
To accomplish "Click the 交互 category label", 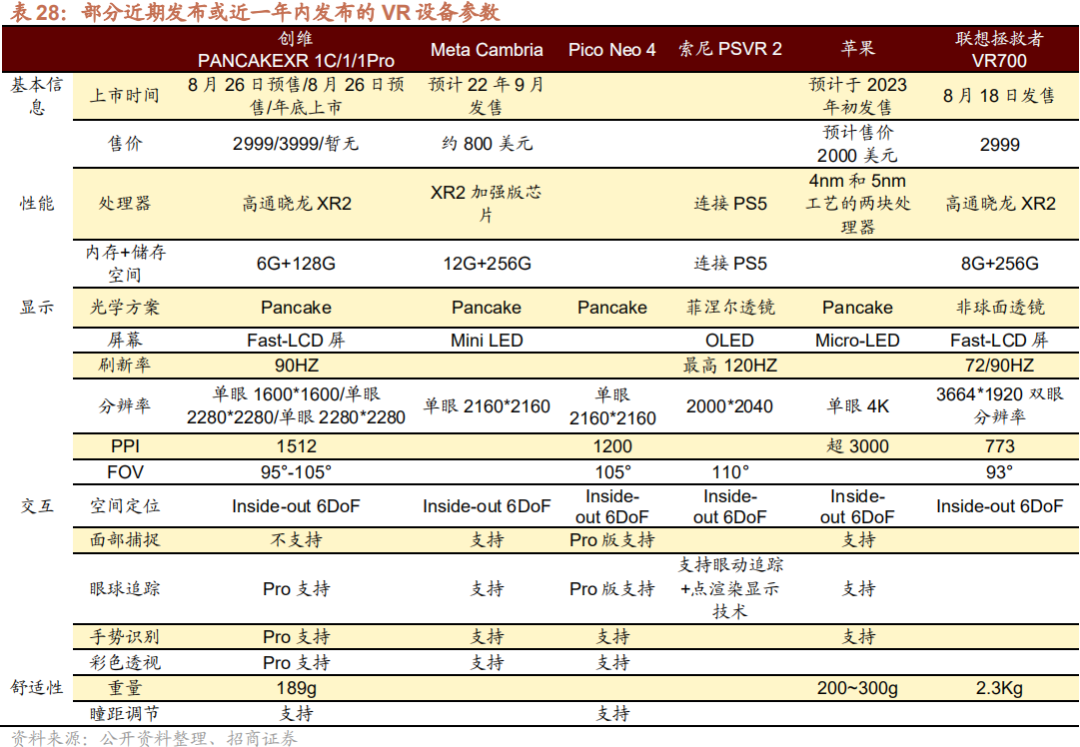I will point(37,506).
